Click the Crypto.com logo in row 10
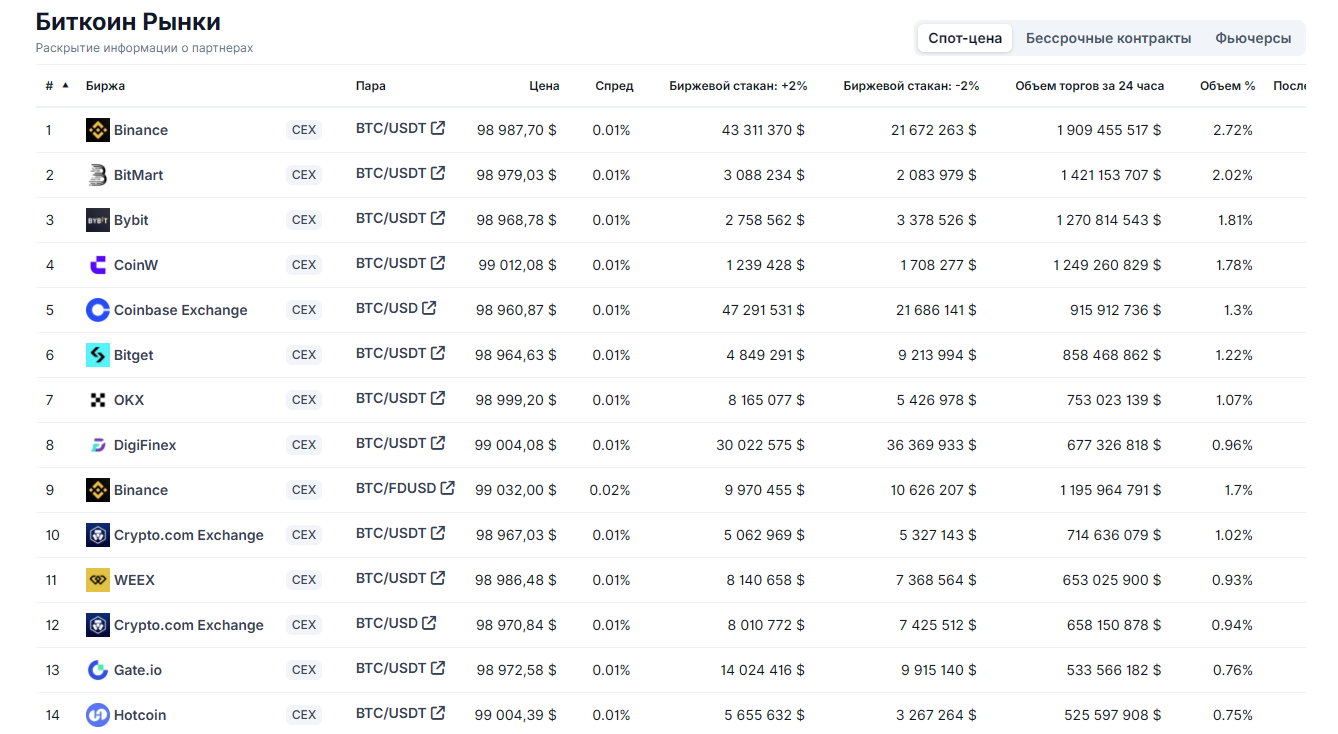Image resolution: width=1338 pixels, height=734 pixels. click(97, 535)
